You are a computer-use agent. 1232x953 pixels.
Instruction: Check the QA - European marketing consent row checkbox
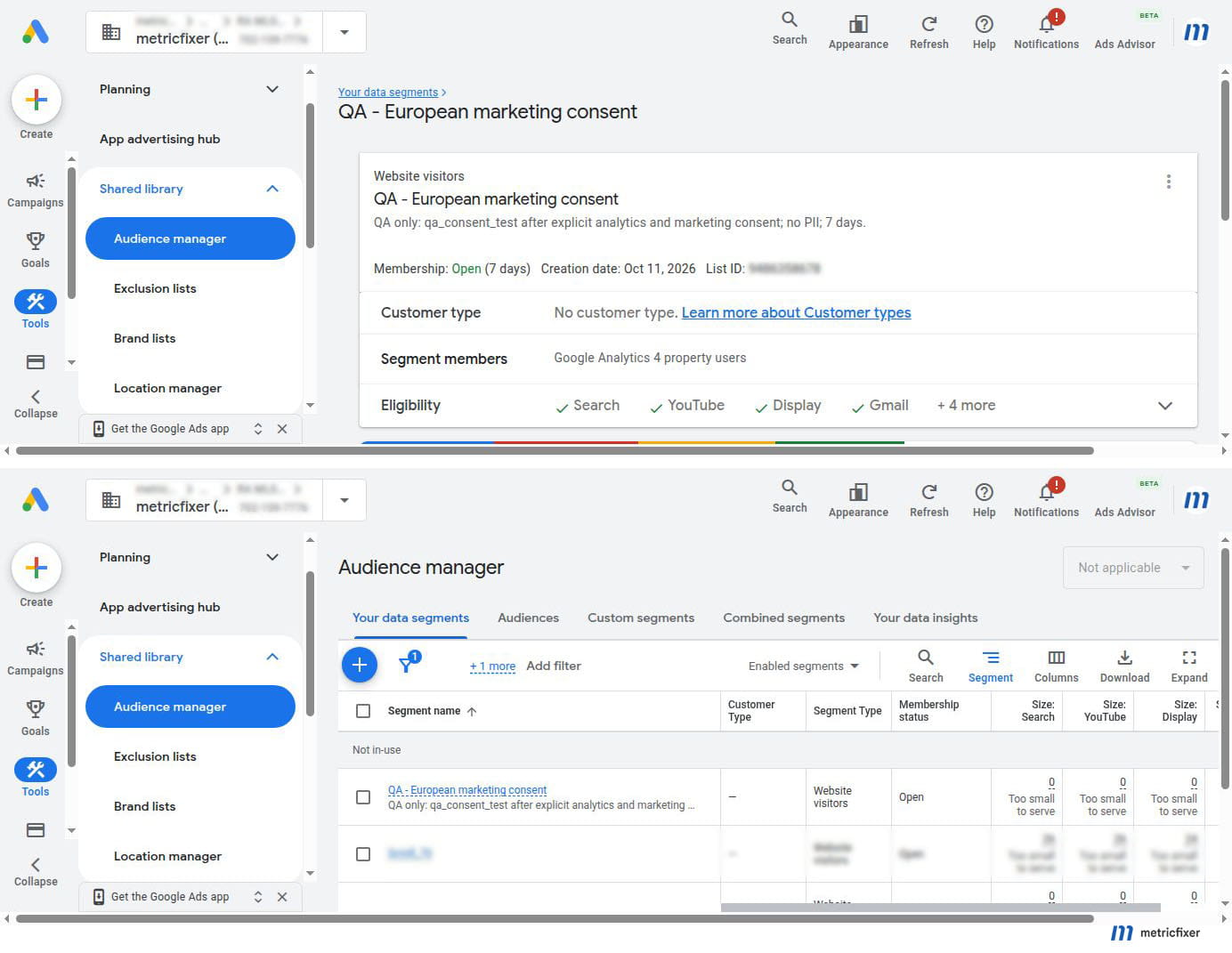coord(363,797)
